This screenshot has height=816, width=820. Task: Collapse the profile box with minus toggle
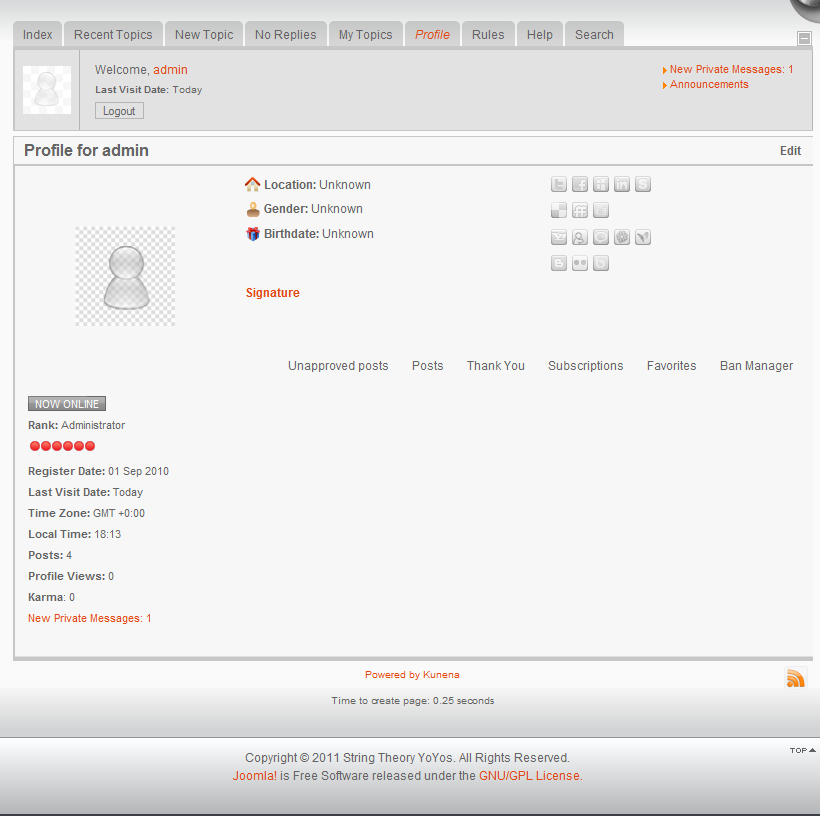[x=804, y=38]
